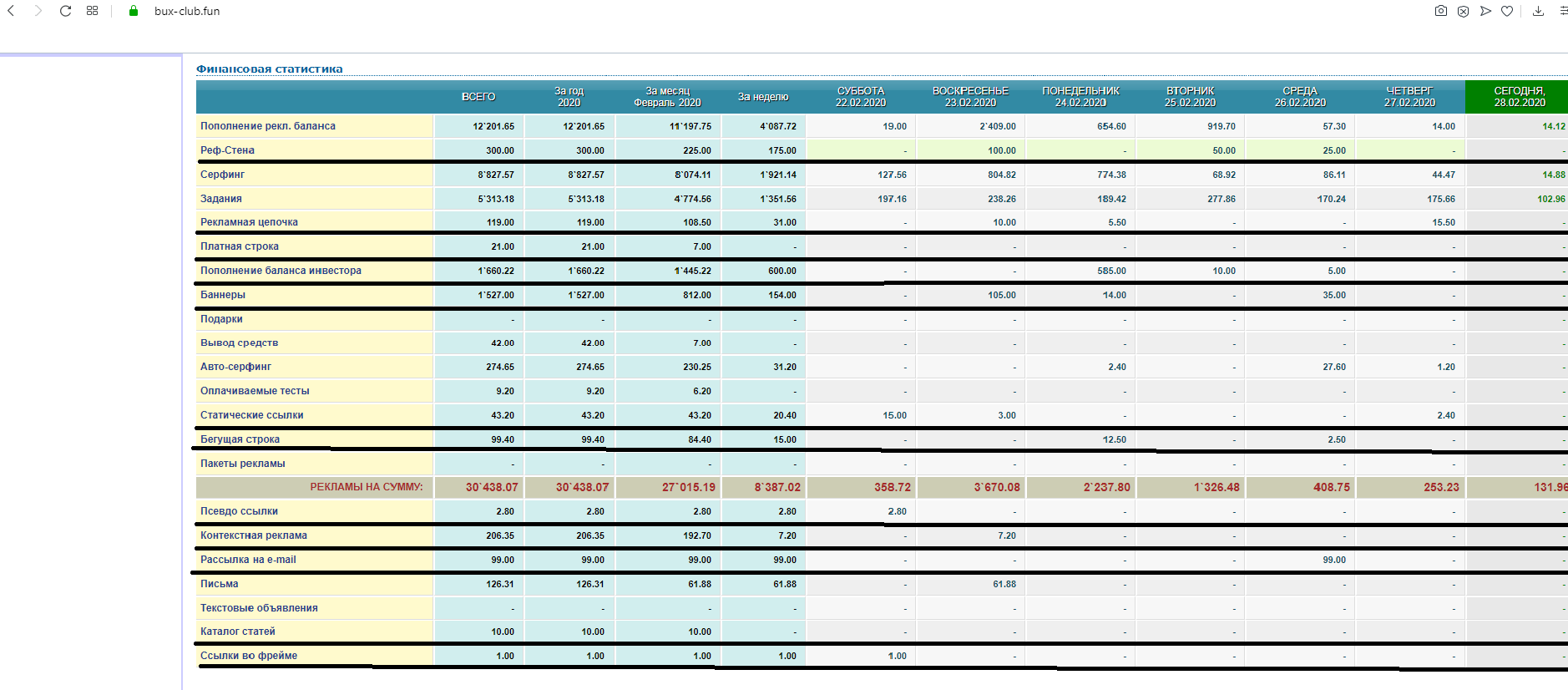
Task: Click the ВТОРНИК 25.02.2020 header
Action: click(1191, 97)
